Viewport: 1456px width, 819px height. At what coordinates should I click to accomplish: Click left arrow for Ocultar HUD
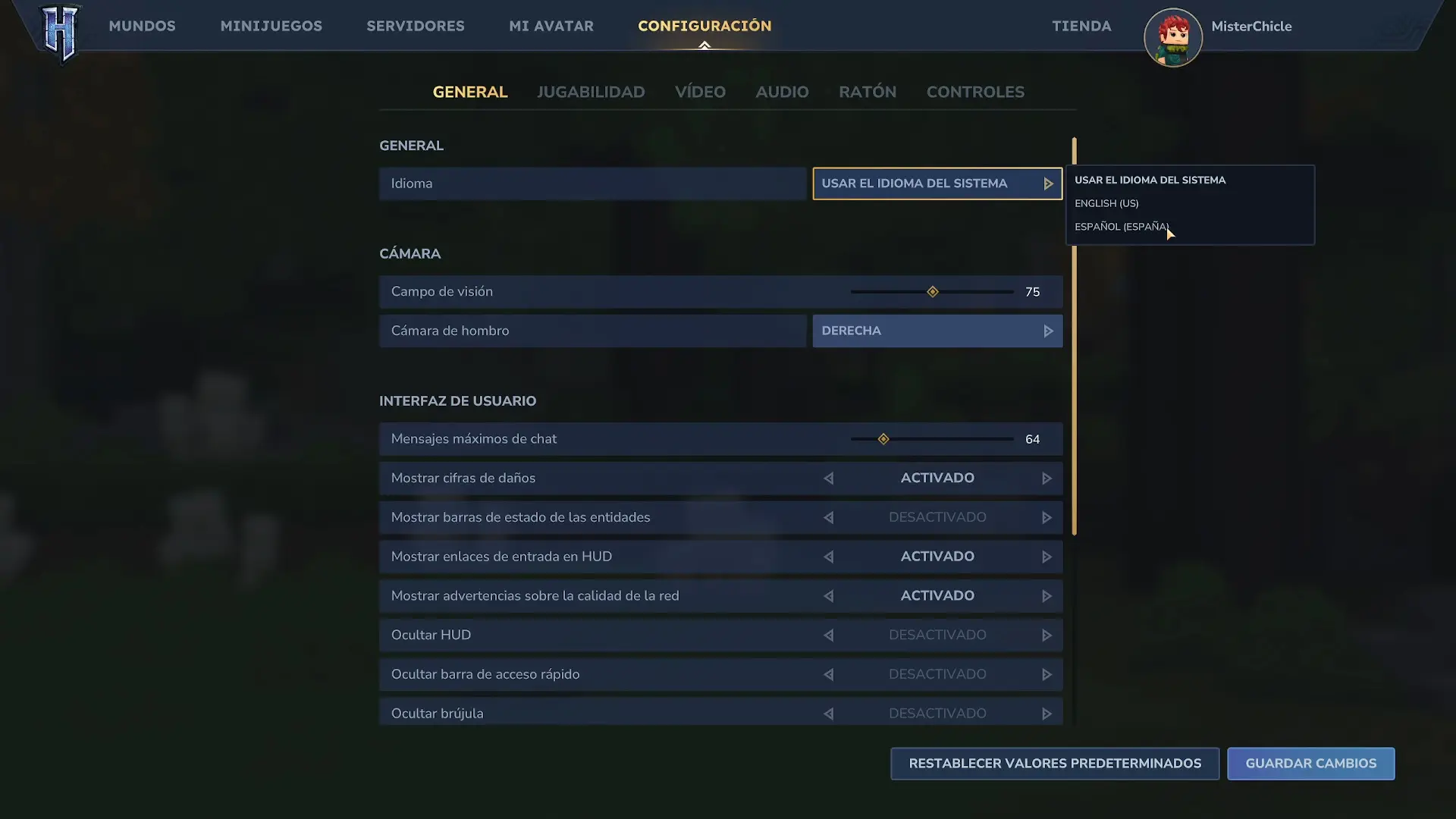pyautogui.click(x=828, y=635)
